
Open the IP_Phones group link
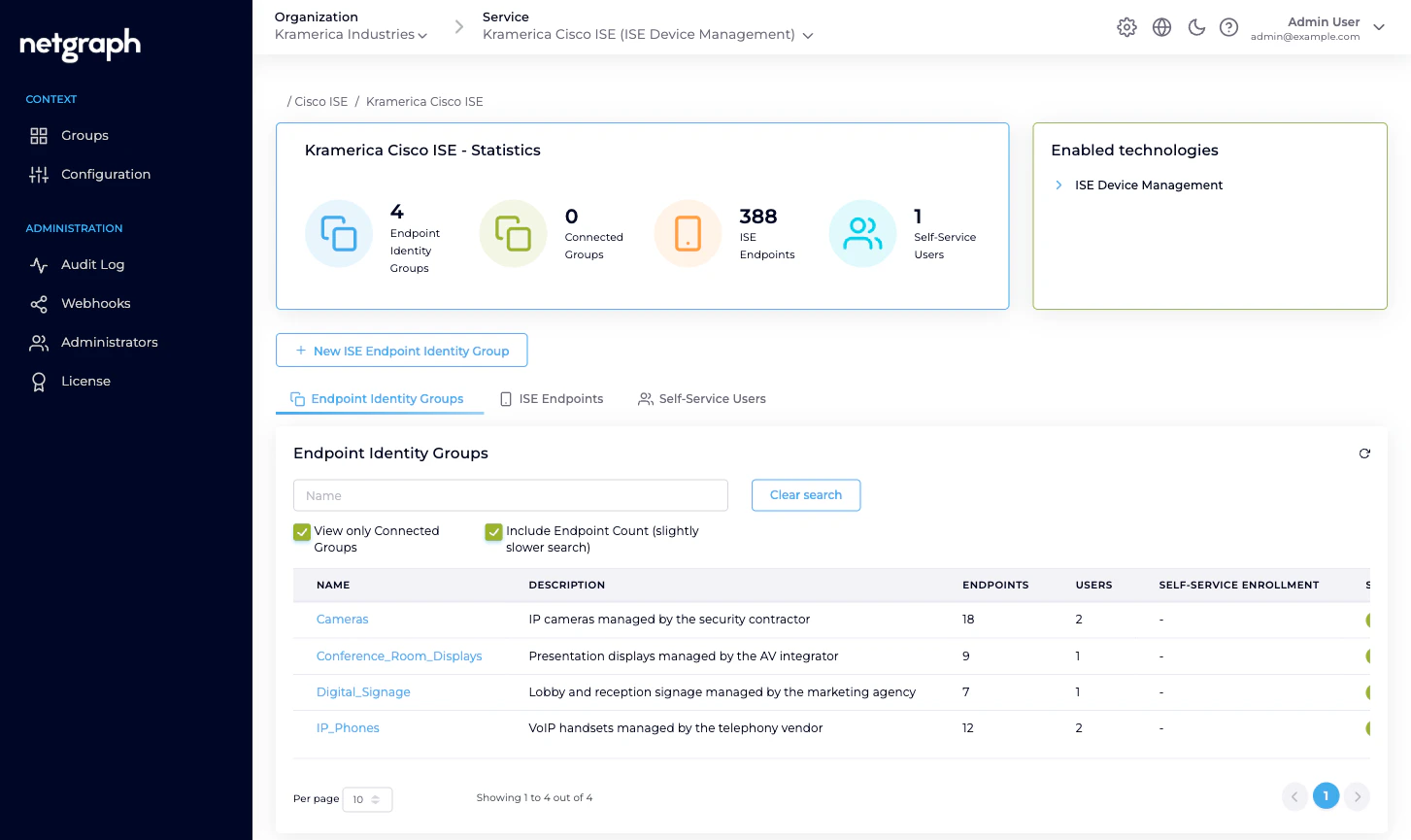click(x=348, y=728)
